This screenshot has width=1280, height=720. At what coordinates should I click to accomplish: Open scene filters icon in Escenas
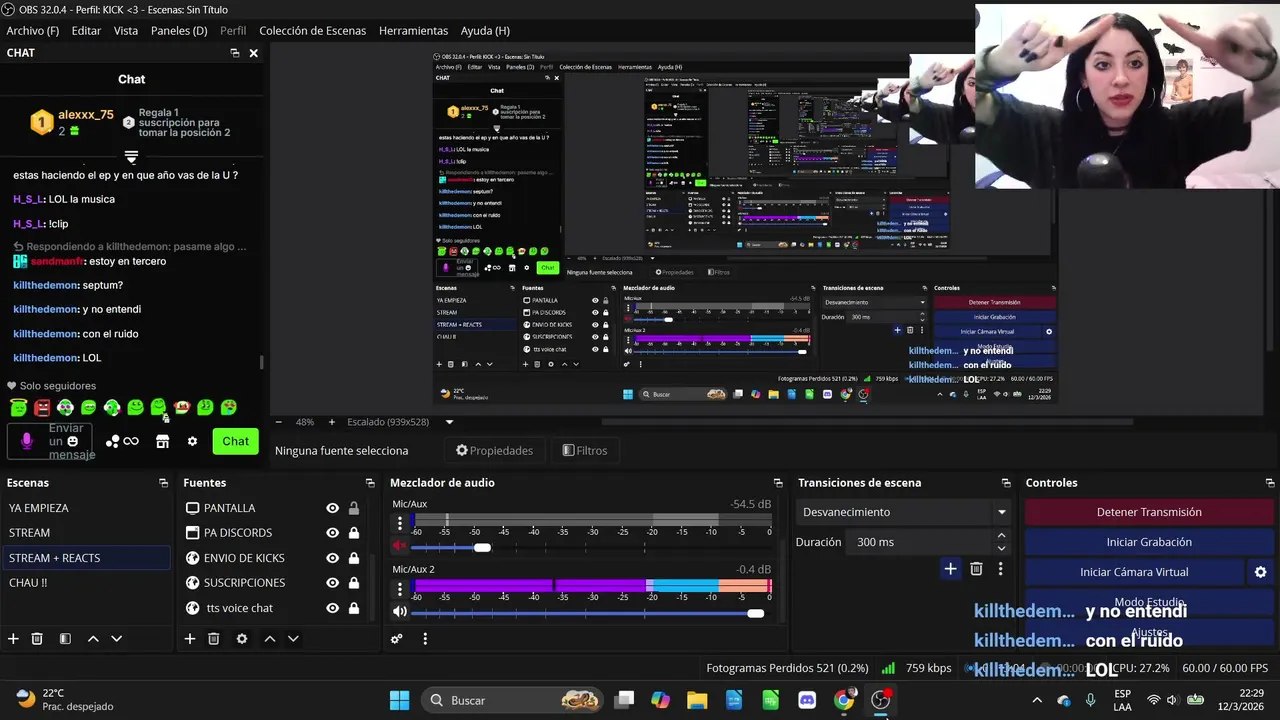[x=65, y=639]
